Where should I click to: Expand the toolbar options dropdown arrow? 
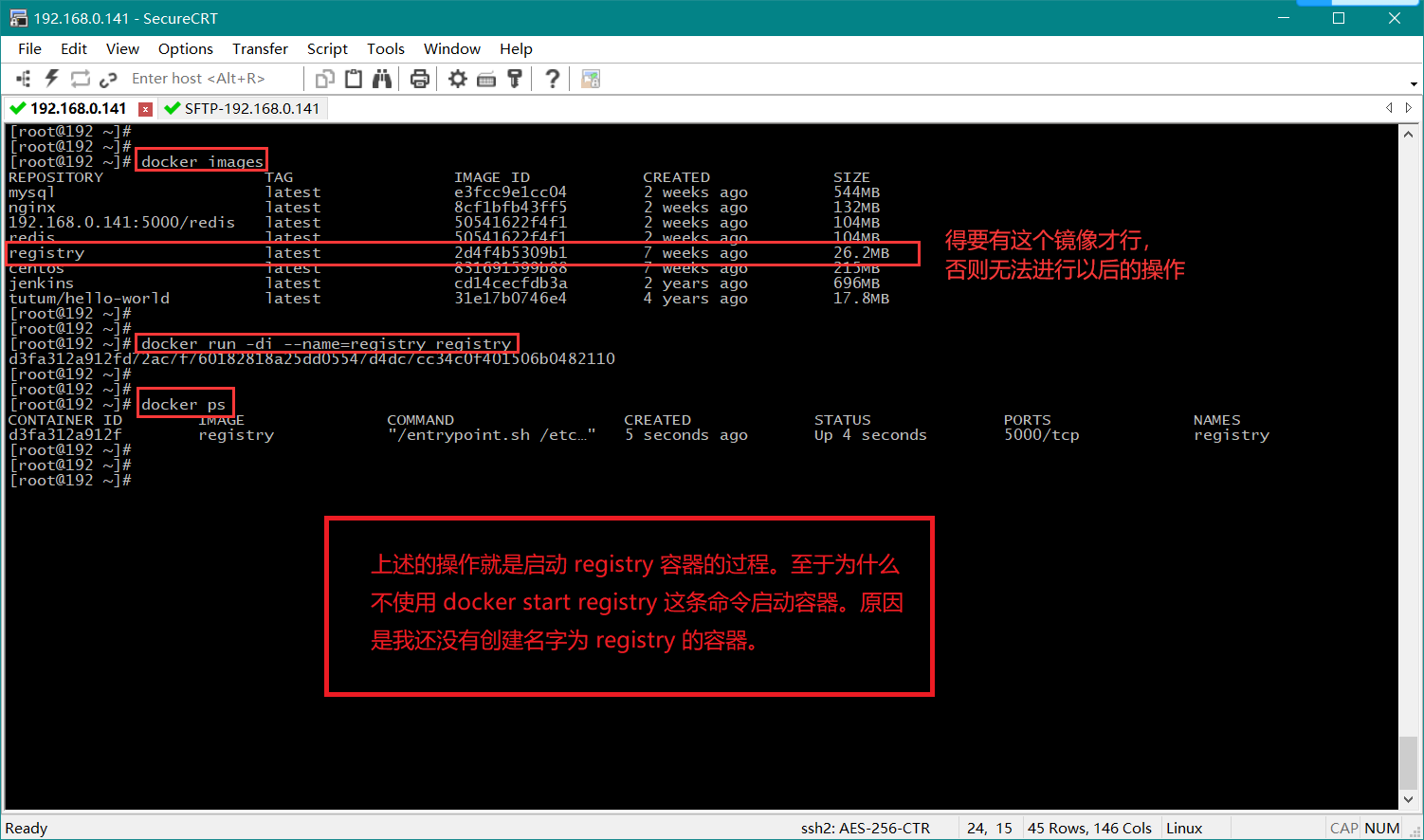tap(1413, 83)
